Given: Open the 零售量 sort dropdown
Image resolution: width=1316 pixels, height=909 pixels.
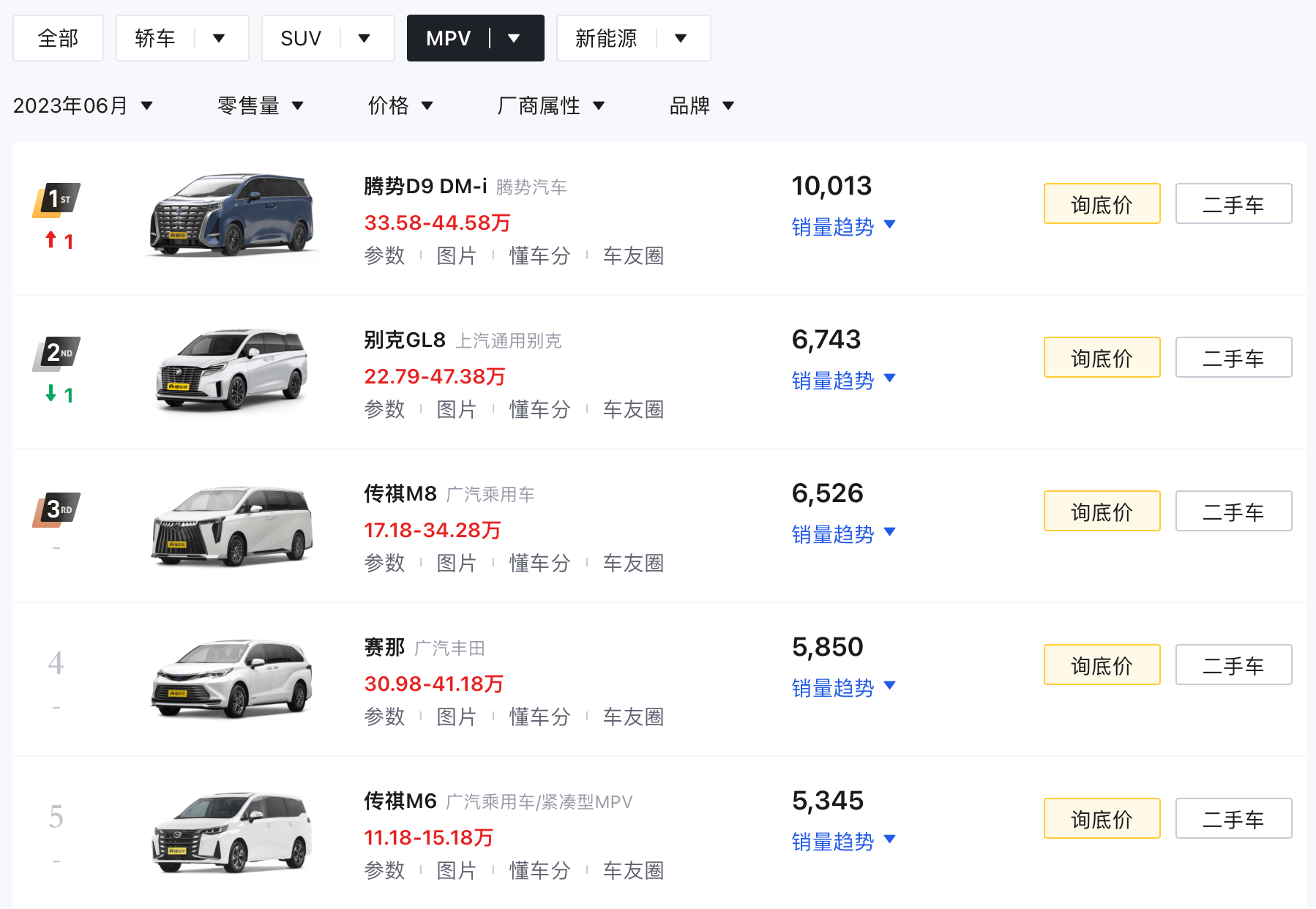Looking at the screenshot, I should 260,106.
